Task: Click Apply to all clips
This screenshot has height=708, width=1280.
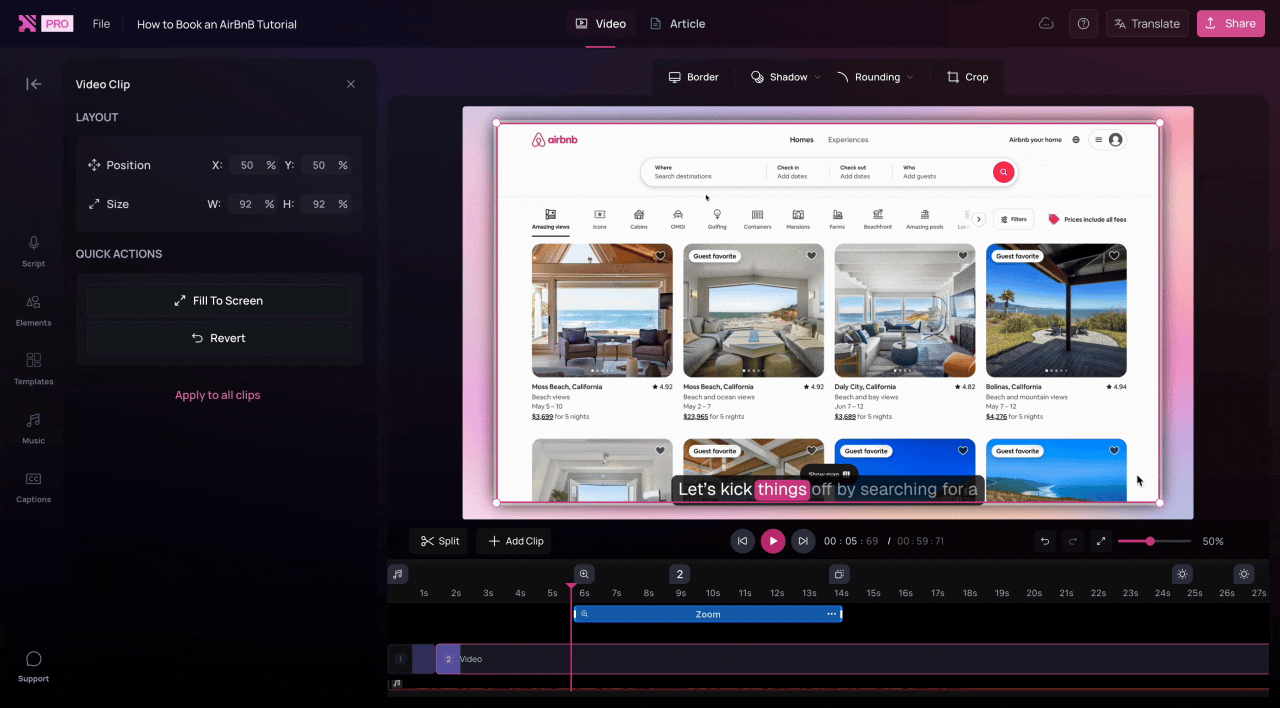Action: [x=218, y=394]
